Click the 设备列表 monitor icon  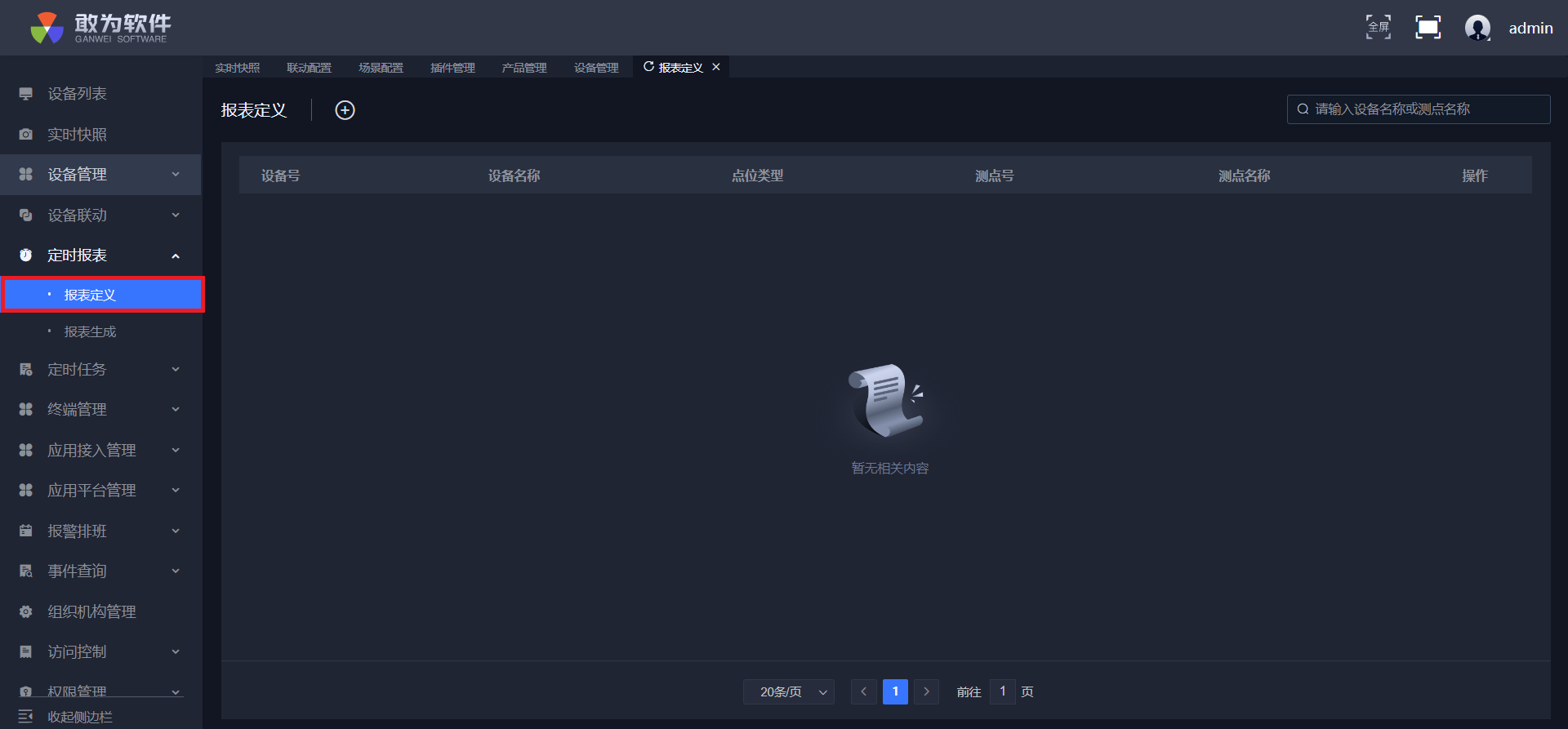(x=26, y=94)
